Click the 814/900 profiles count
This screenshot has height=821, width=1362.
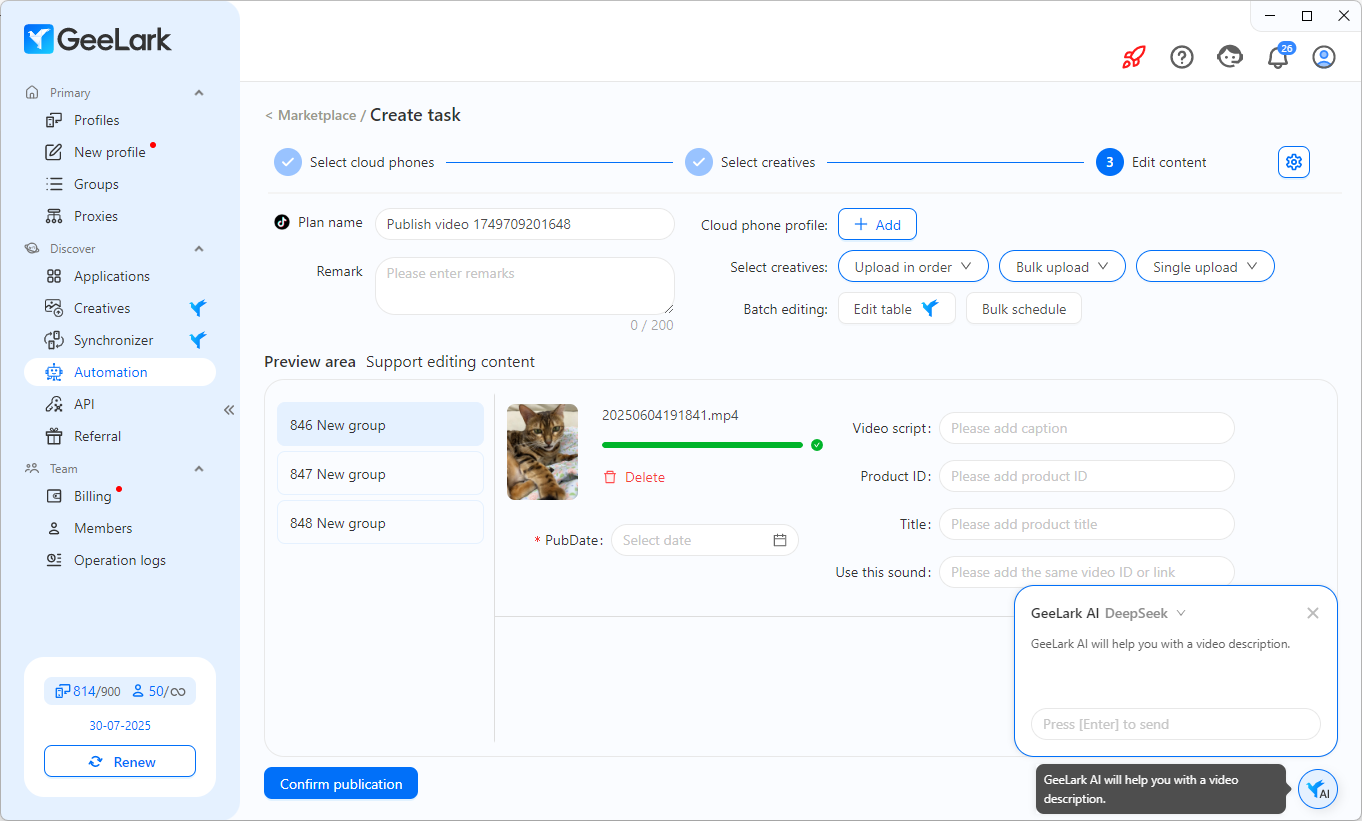[88, 691]
